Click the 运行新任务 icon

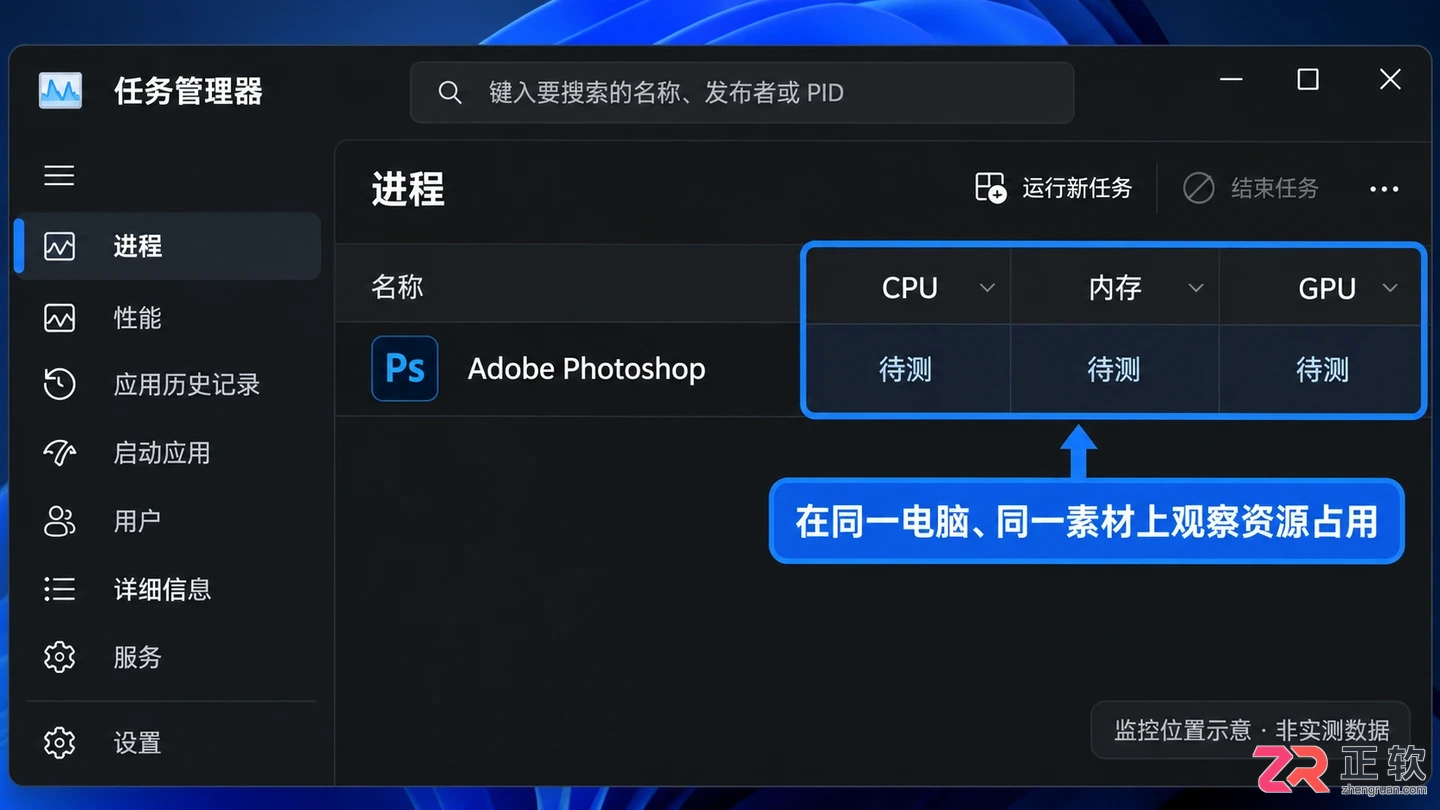990,187
